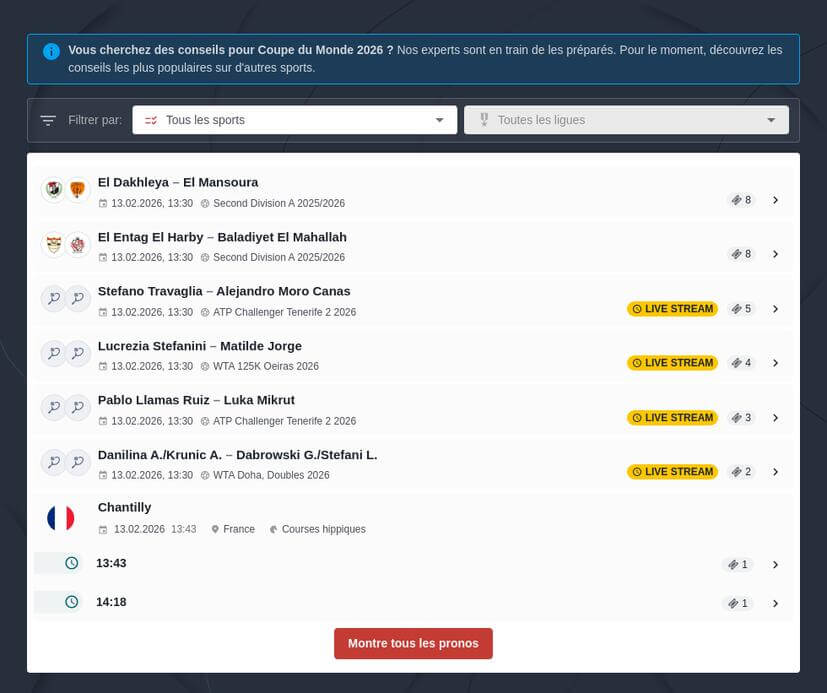Click the info icon in the blue banner
Viewport: 827px width, 693px height.
(x=51, y=51)
